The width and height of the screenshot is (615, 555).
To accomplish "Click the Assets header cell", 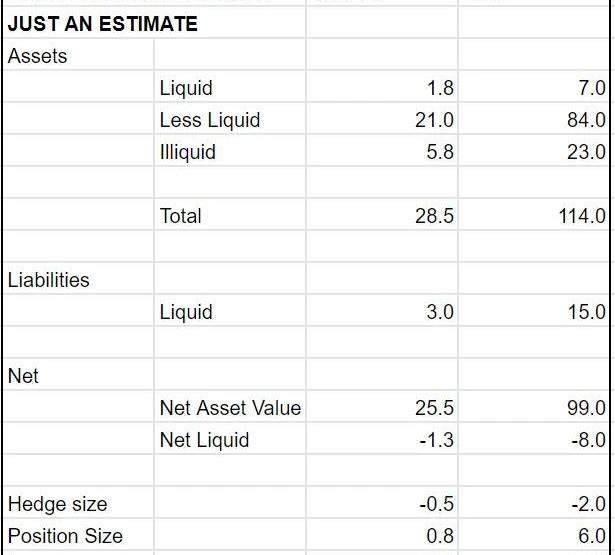I will click(x=38, y=56).
